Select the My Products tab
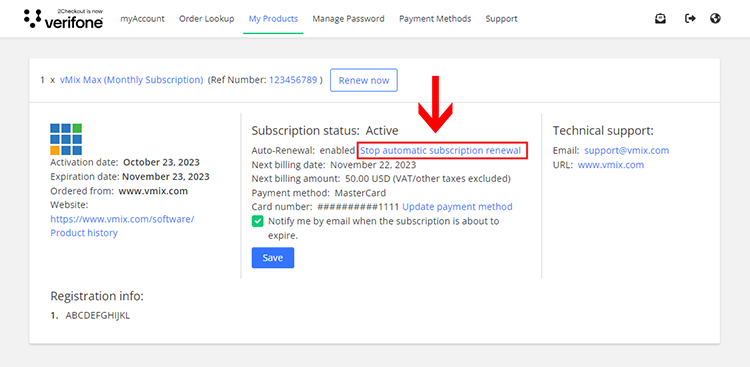750x367 pixels. pyautogui.click(x=273, y=19)
